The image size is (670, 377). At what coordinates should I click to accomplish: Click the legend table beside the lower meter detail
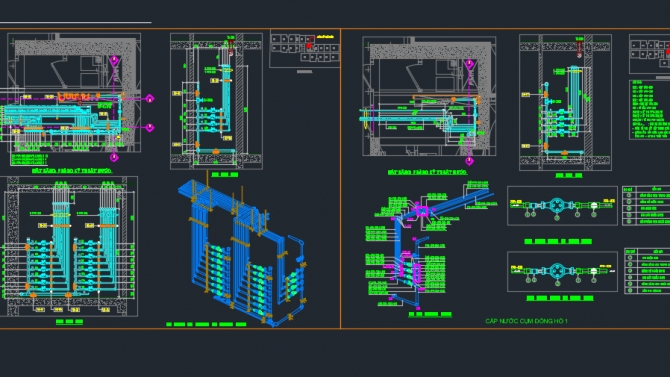point(647,271)
